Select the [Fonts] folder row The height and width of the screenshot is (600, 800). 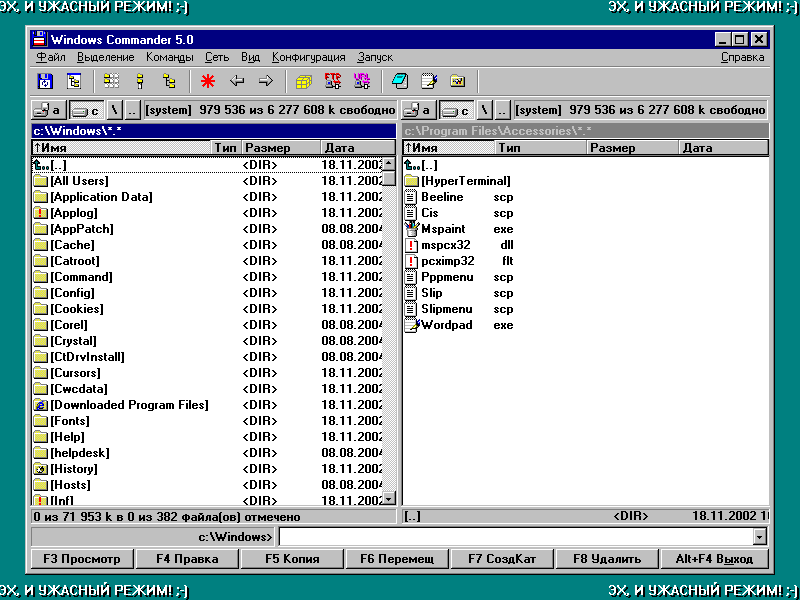207,421
